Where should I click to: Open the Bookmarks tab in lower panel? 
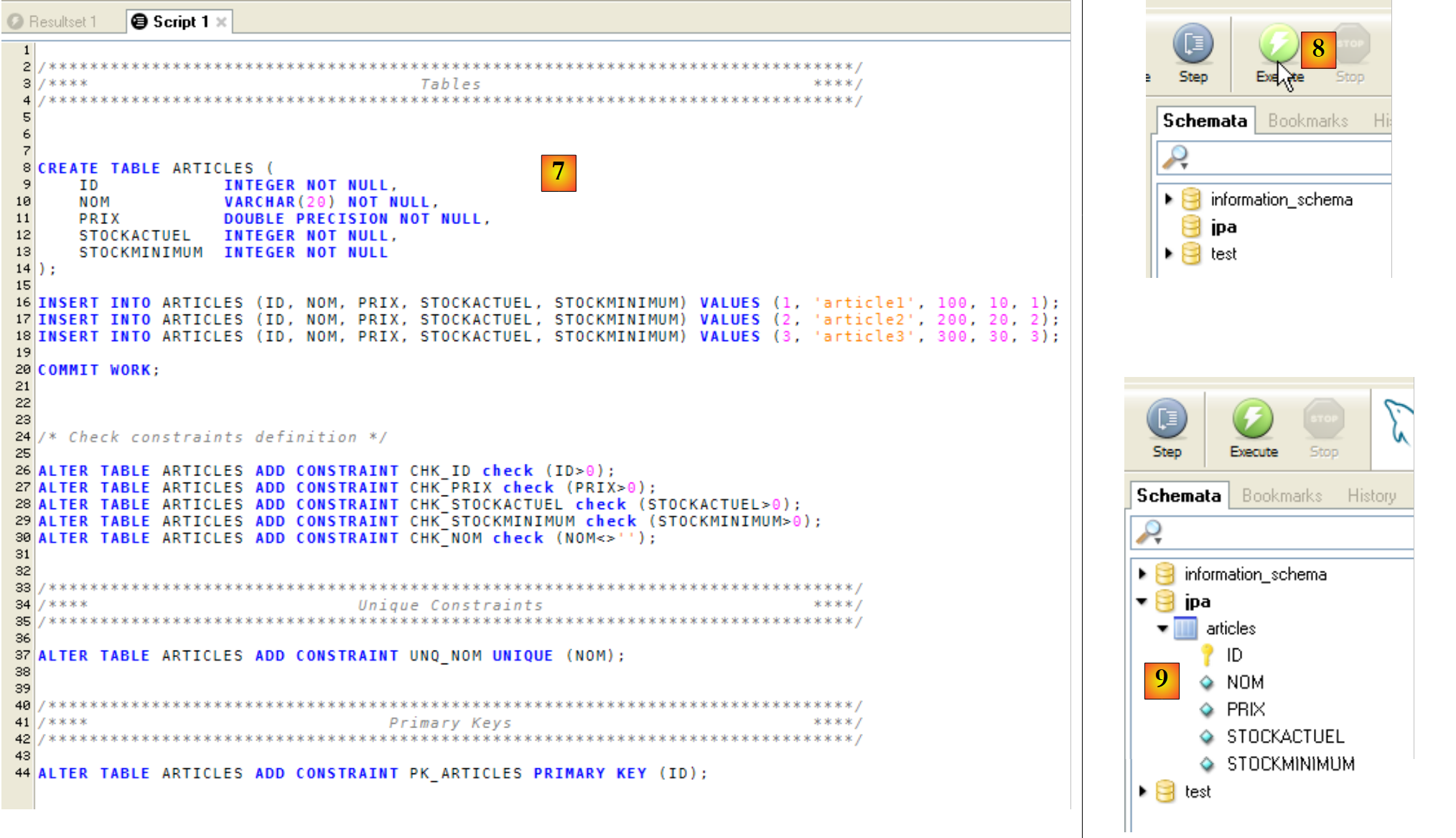click(1282, 495)
